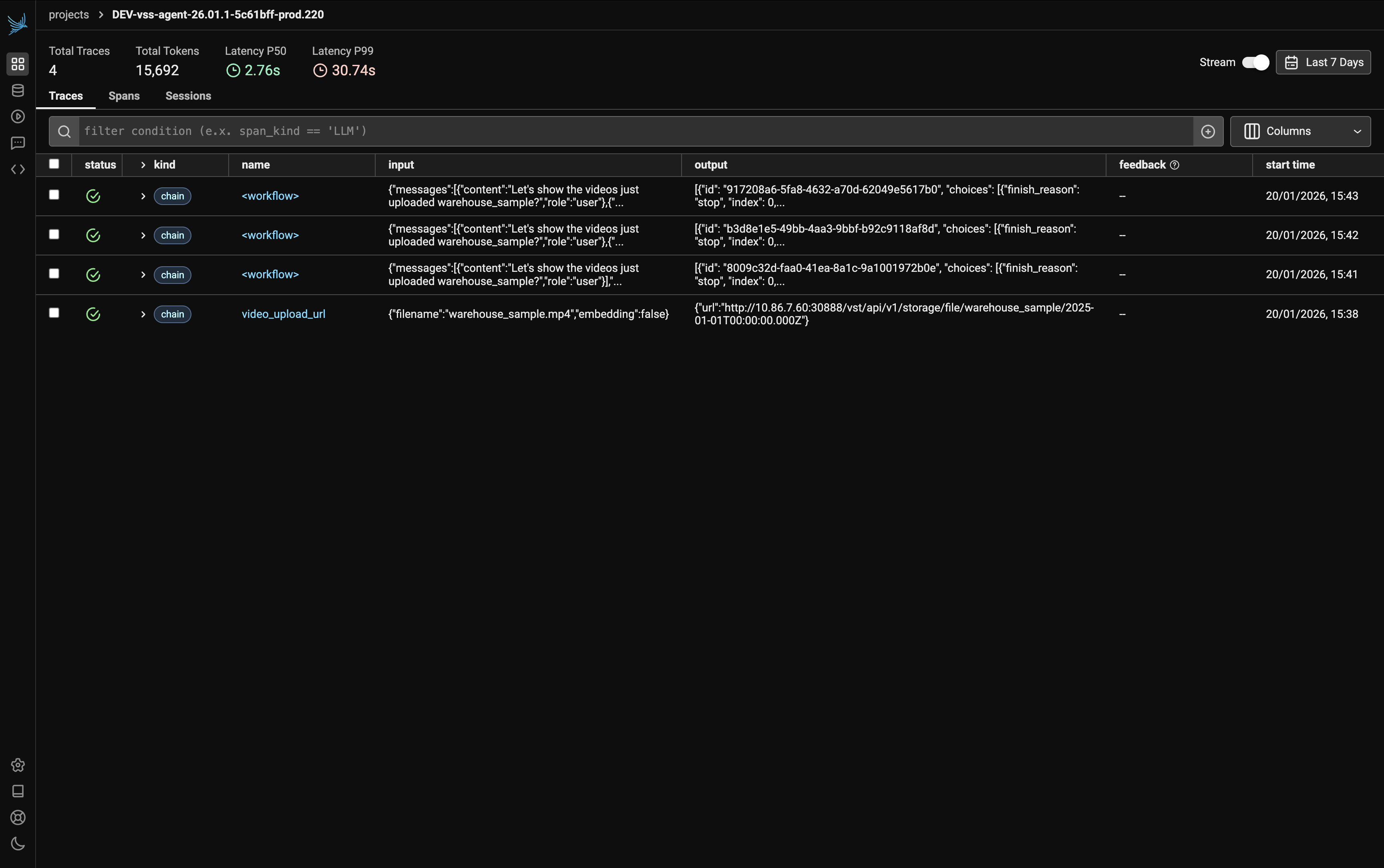Toggle the Stream switch off
Screen dimensions: 1384x868
click(1255, 62)
